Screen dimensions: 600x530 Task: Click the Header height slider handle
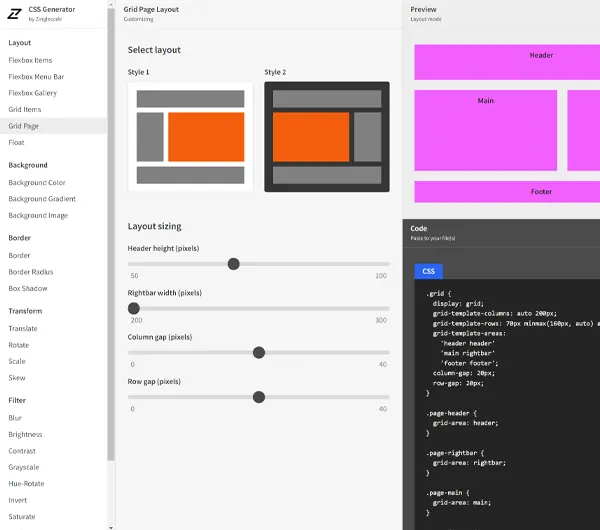[233, 264]
